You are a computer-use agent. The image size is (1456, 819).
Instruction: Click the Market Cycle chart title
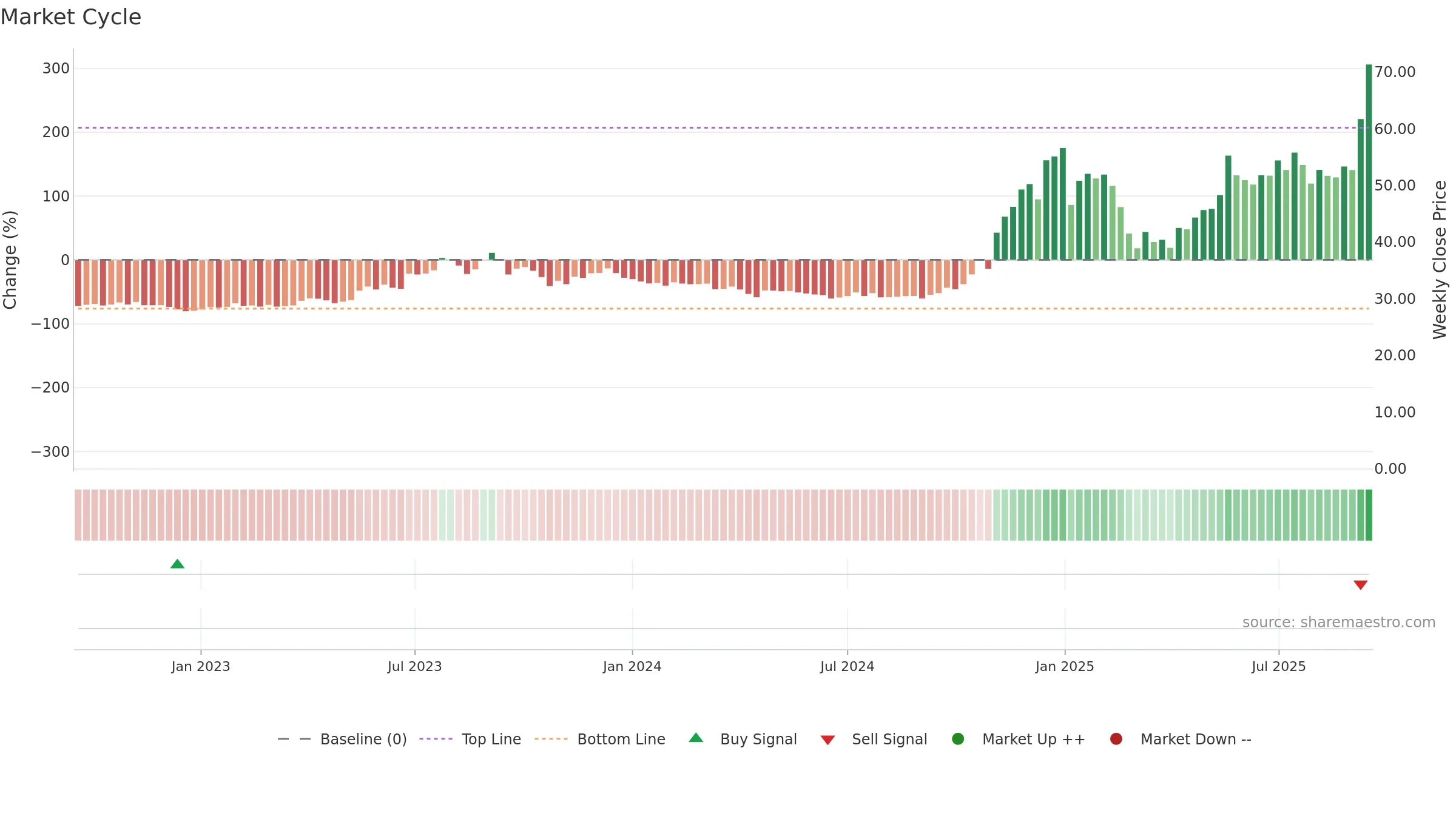(x=71, y=17)
